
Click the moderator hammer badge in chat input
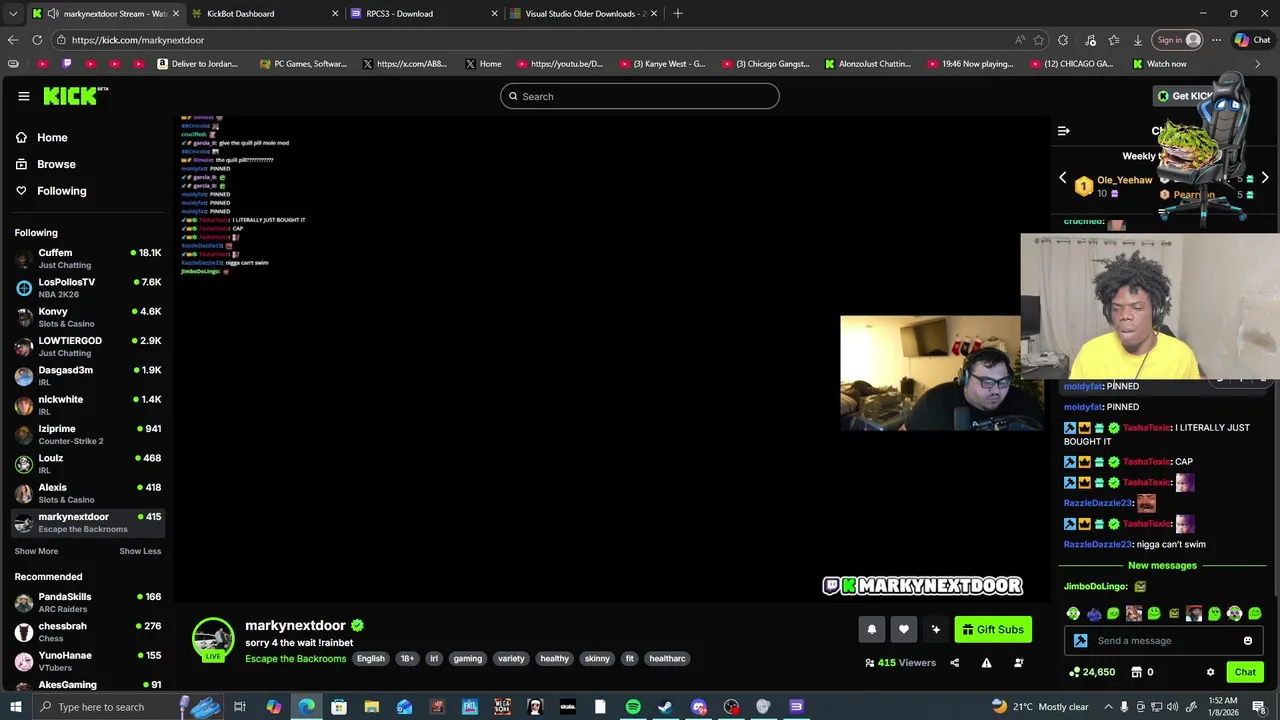coord(1080,641)
